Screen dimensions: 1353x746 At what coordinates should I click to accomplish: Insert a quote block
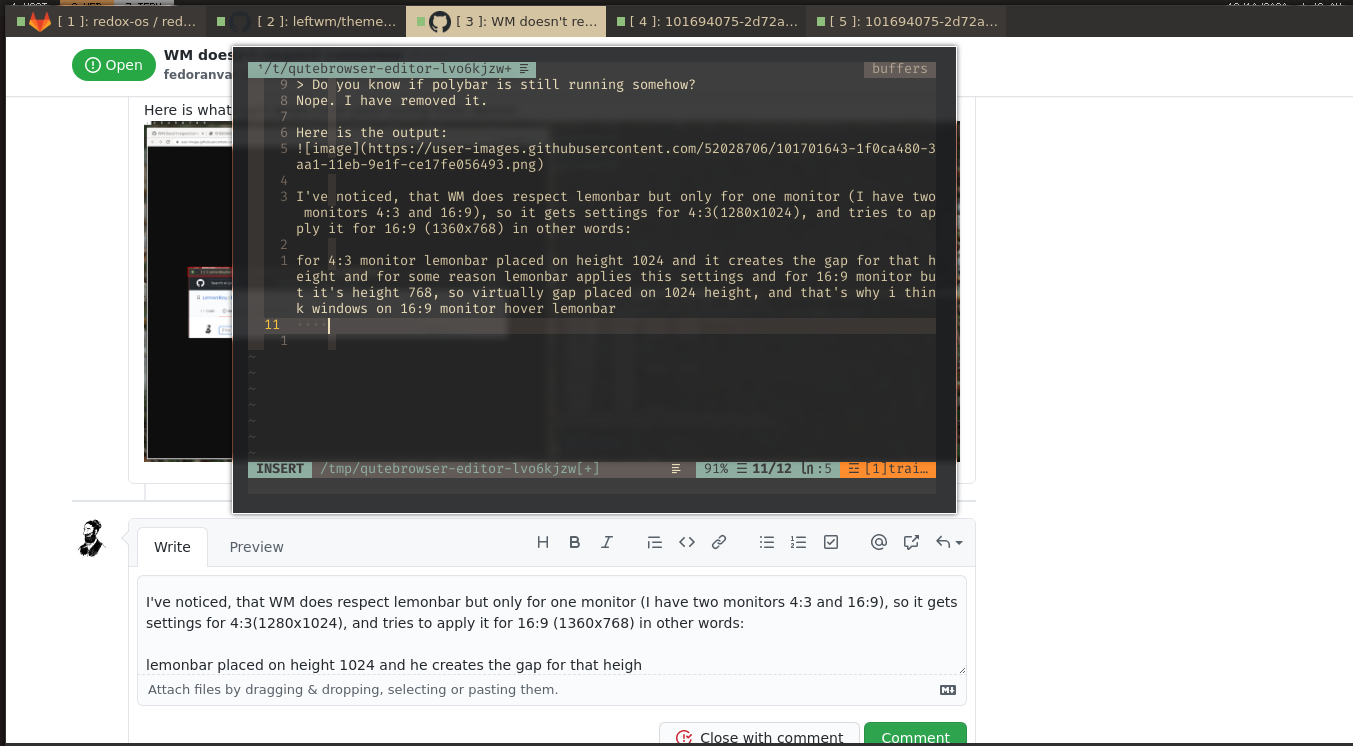point(655,541)
